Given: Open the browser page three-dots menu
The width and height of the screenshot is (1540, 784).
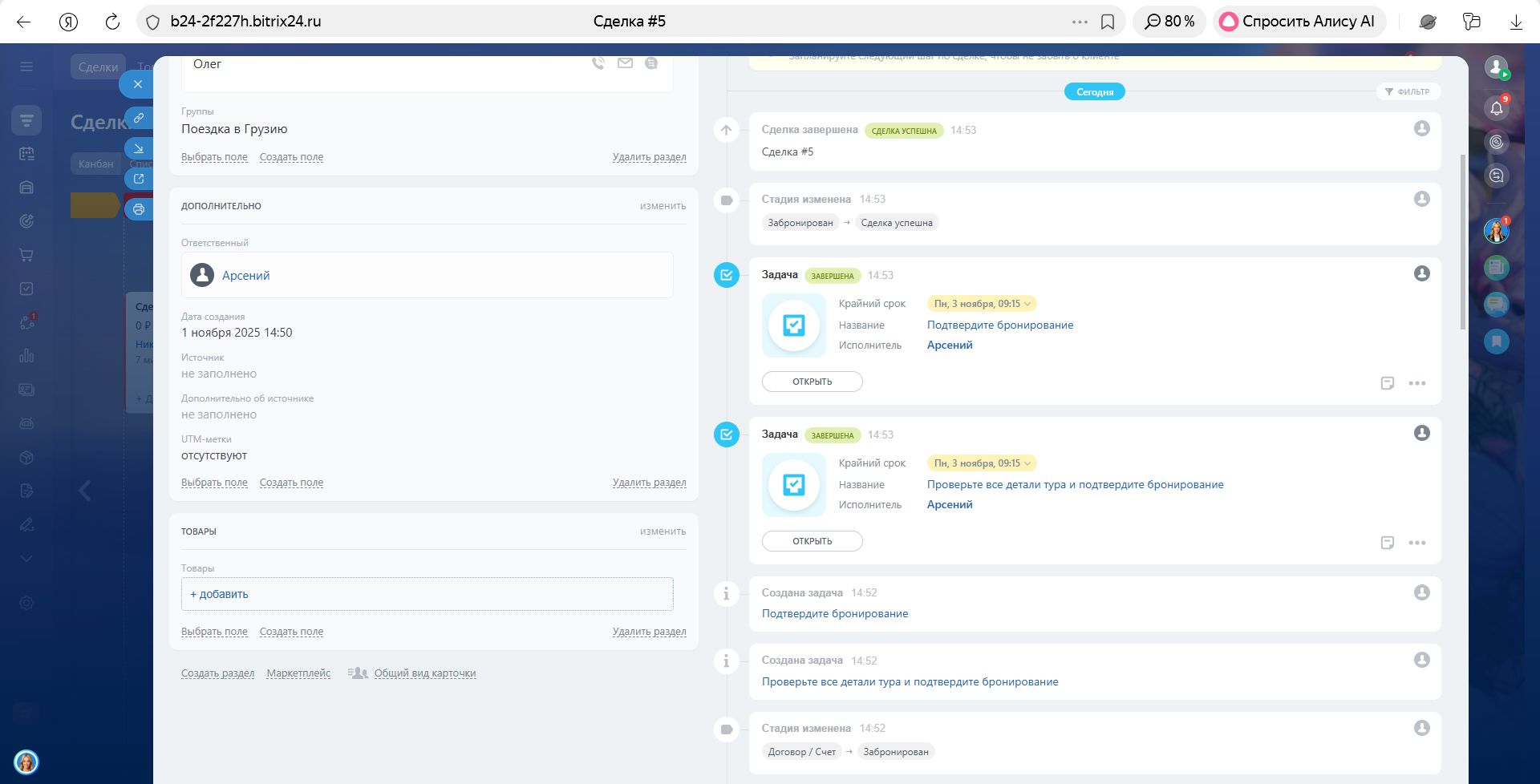Looking at the screenshot, I should click(1080, 22).
